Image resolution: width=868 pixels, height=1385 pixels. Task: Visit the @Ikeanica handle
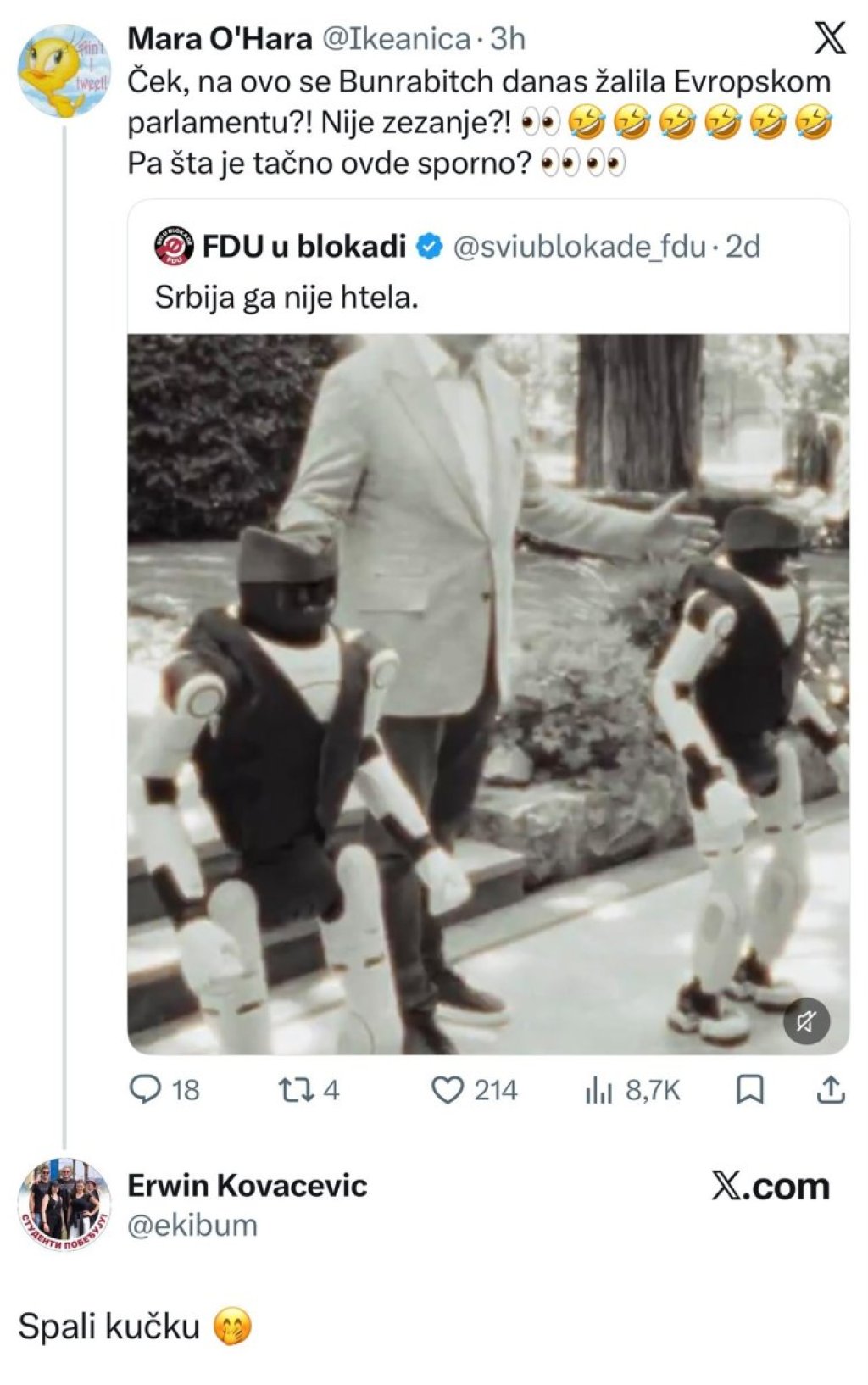pos(398,38)
